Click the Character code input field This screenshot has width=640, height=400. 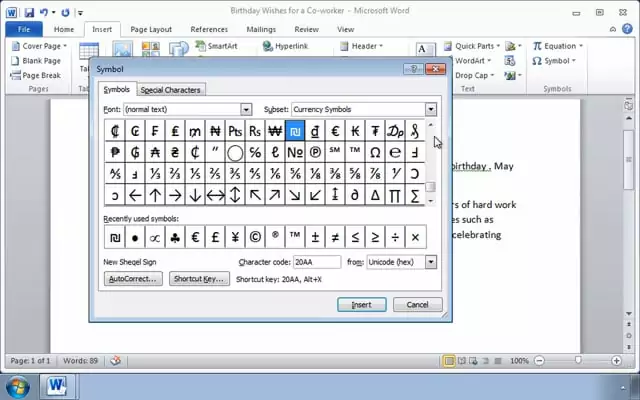coord(317,262)
